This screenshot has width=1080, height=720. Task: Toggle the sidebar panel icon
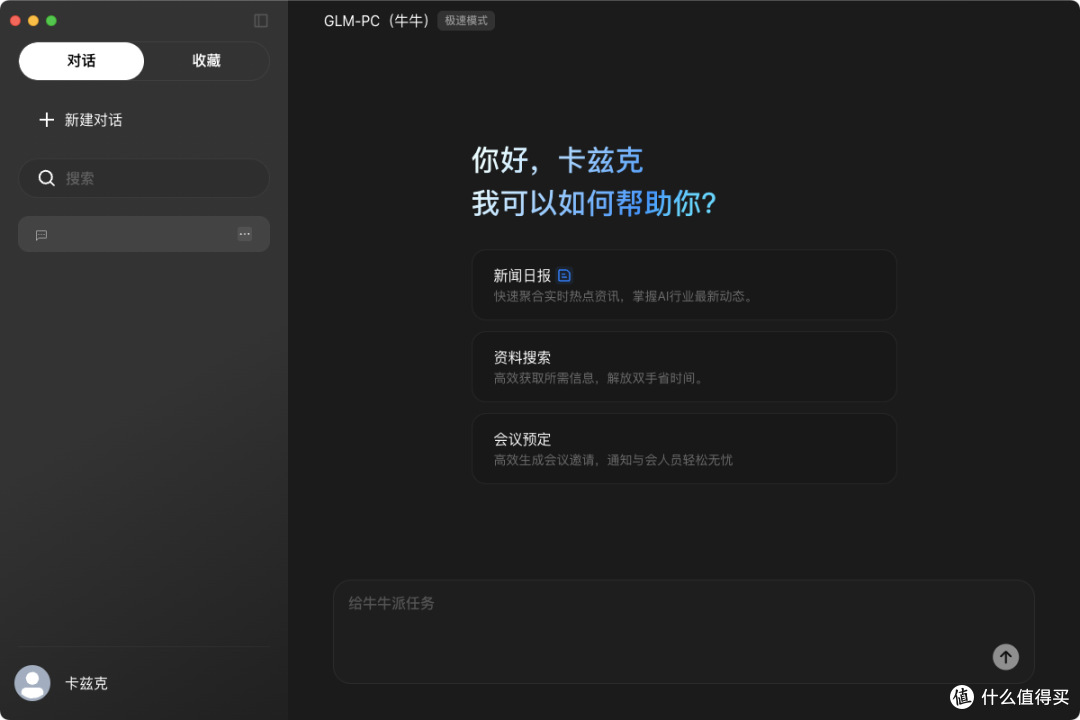pos(260,21)
